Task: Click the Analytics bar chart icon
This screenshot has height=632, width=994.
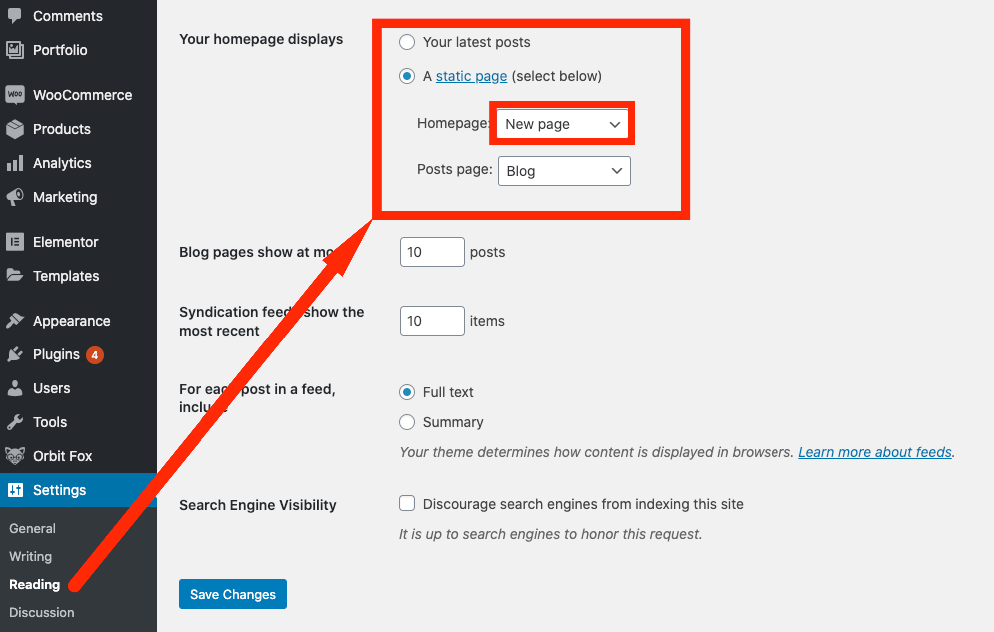Action: [x=15, y=163]
